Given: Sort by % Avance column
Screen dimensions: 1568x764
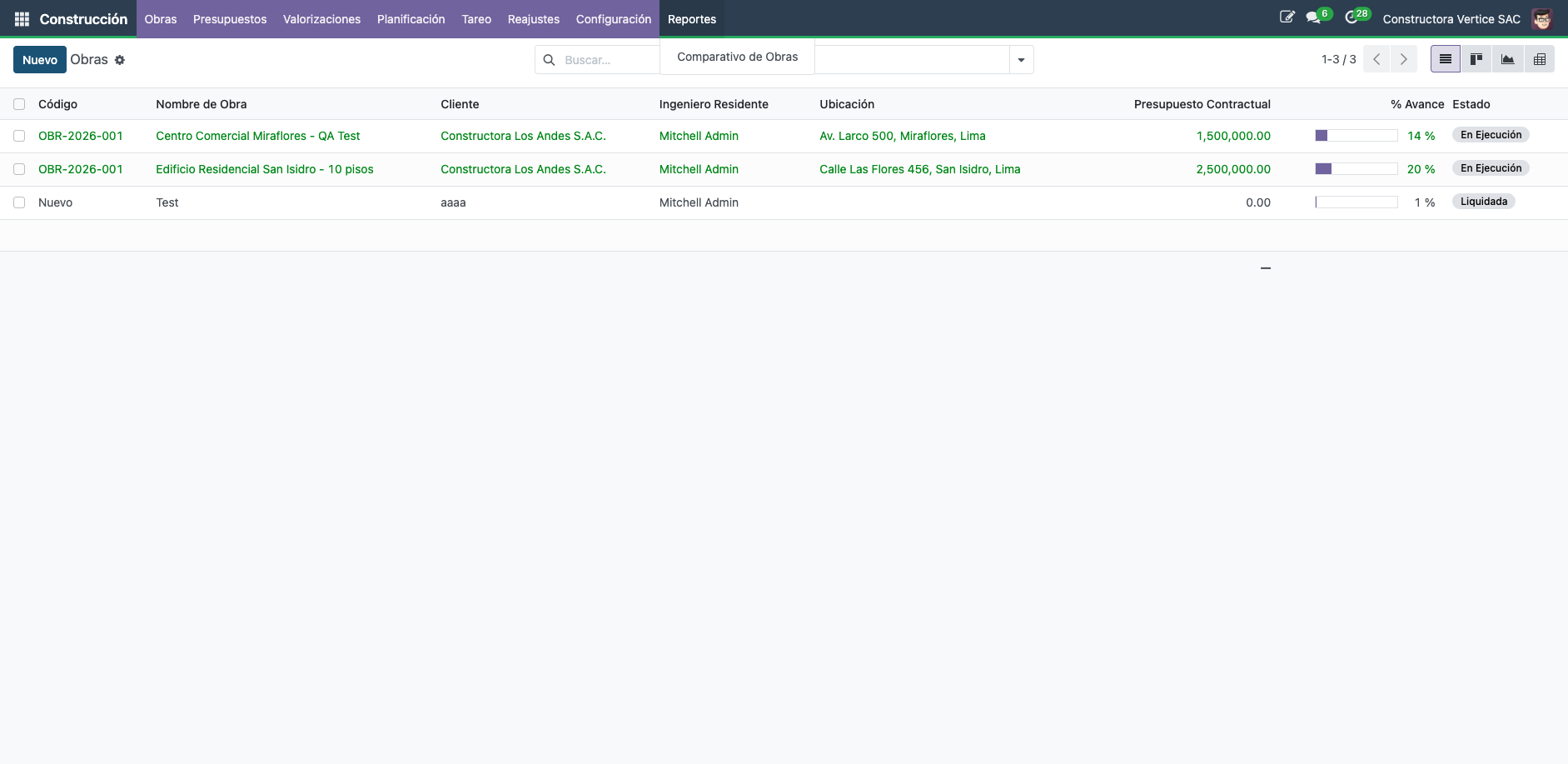Looking at the screenshot, I should 1416,104.
